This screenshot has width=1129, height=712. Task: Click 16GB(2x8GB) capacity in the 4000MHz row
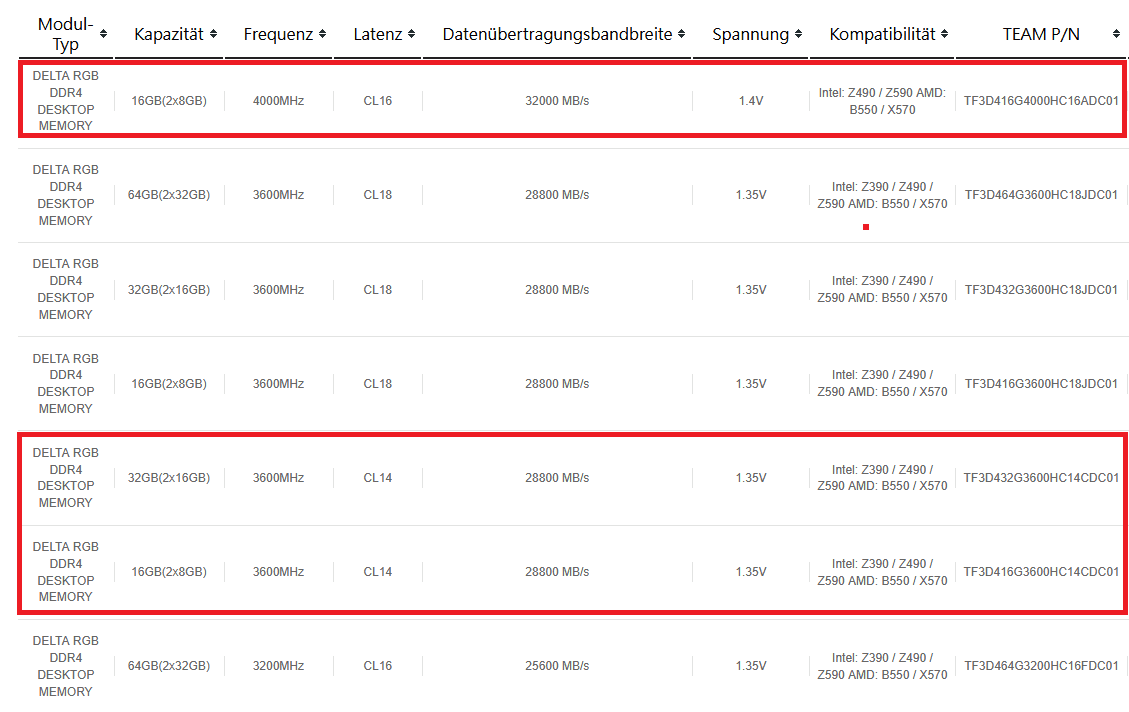168,101
